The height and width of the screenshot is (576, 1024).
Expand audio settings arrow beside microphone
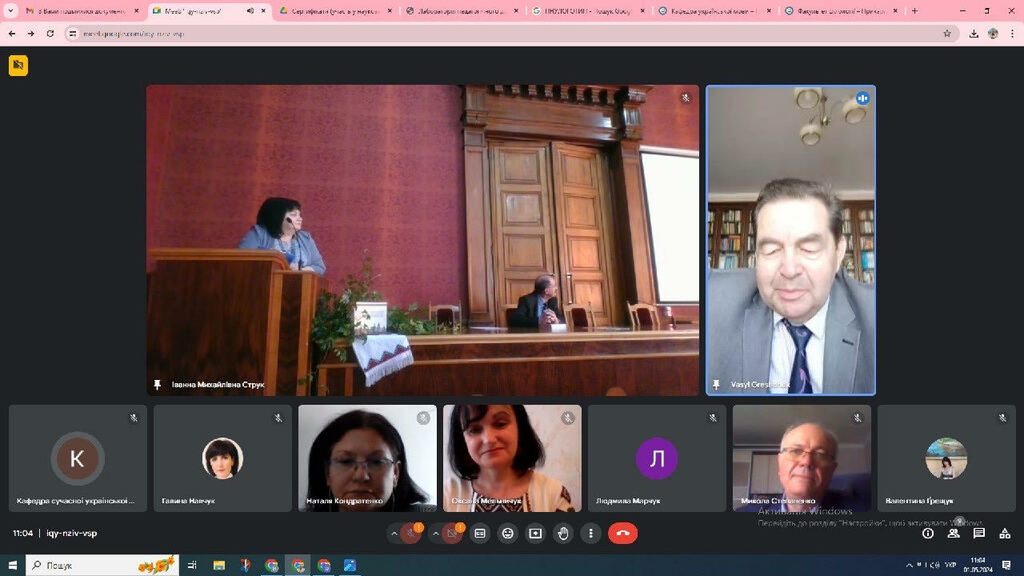point(394,533)
